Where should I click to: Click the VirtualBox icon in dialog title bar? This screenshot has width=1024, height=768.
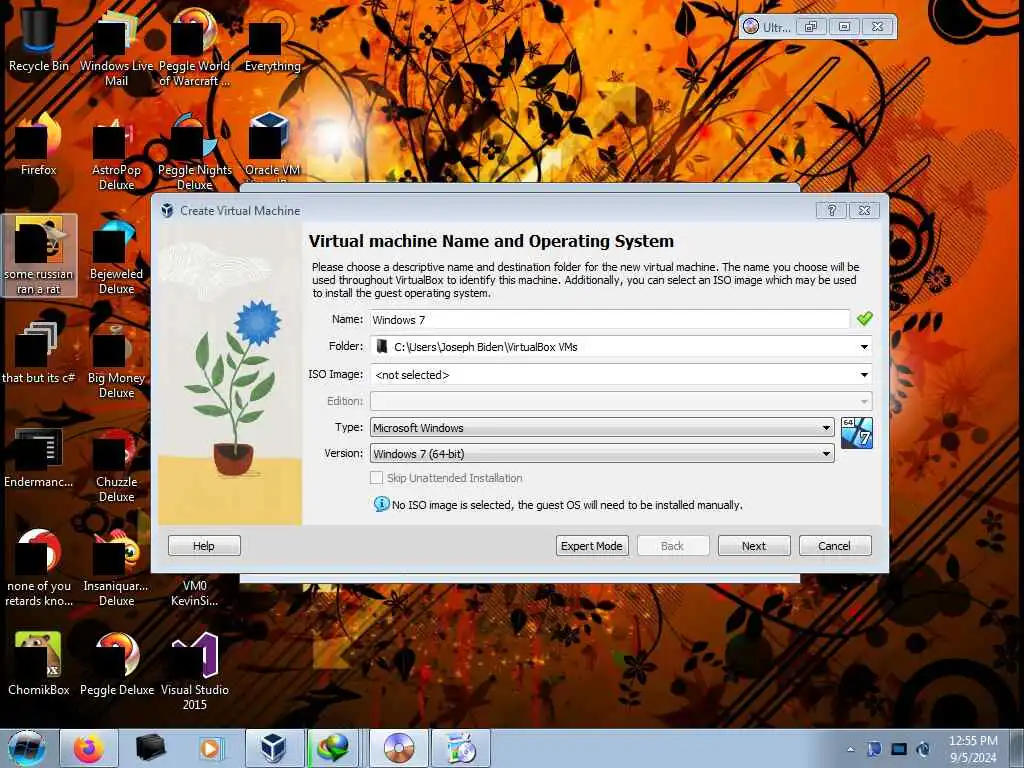167,210
